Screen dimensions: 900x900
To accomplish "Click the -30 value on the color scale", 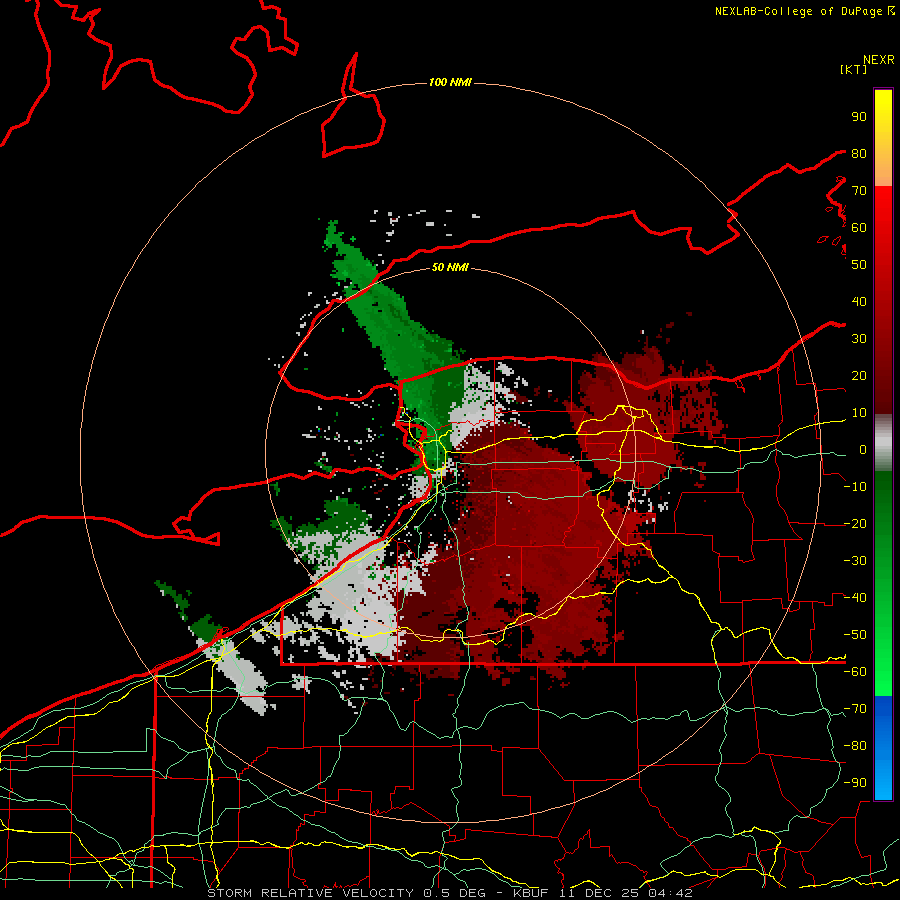I will pos(855,561).
